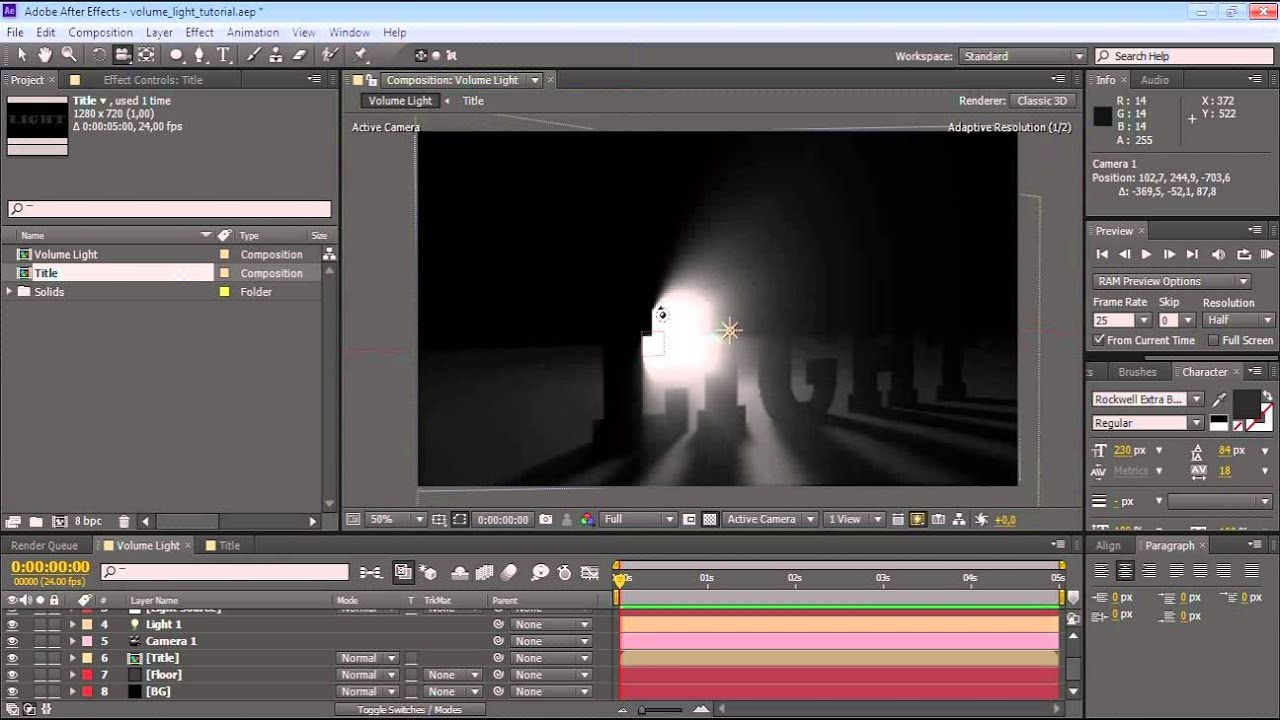Click the 8 bpc color depth button
This screenshot has width=1280, height=720.
pyautogui.click(x=88, y=521)
